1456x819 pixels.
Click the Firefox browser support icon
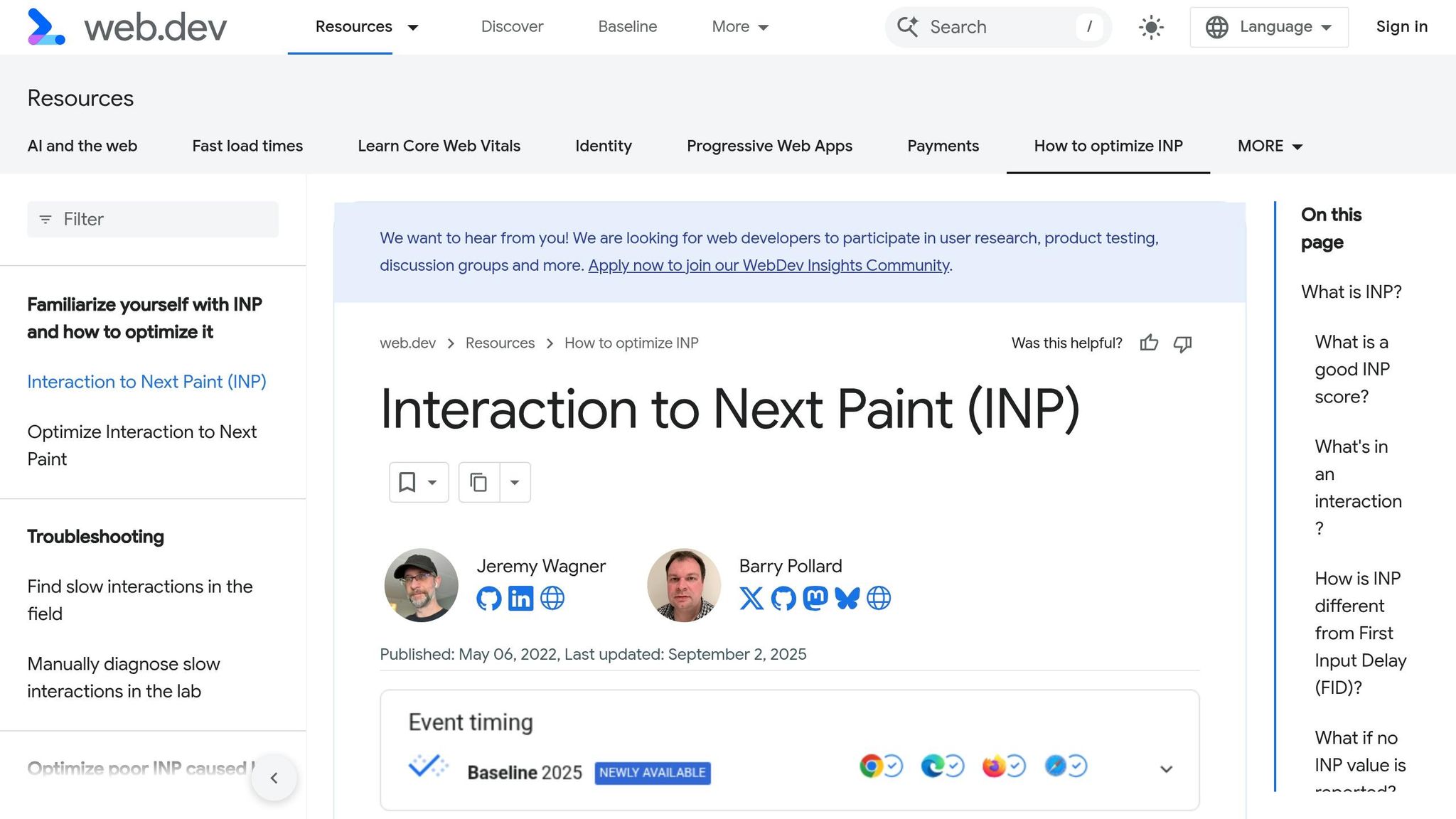coord(994,766)
